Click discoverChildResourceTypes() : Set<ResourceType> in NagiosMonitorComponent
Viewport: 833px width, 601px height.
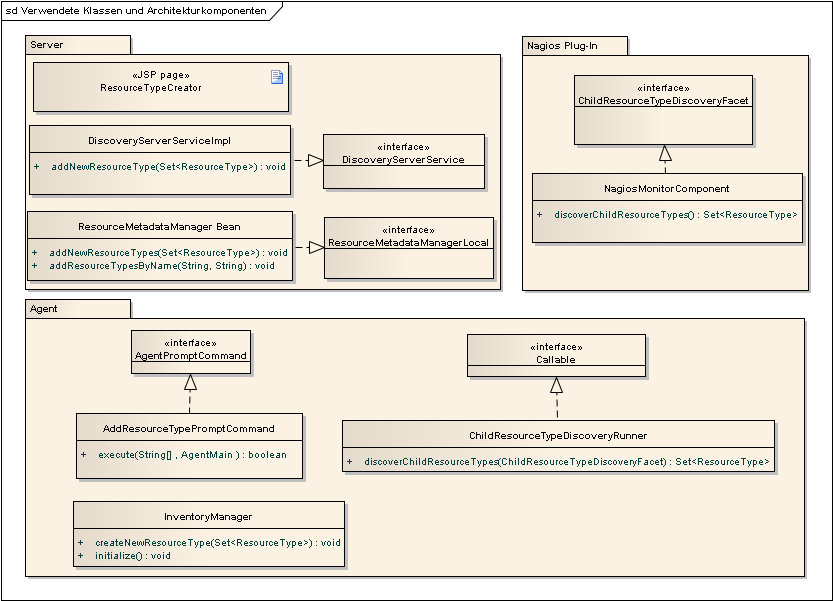(676, 215)
